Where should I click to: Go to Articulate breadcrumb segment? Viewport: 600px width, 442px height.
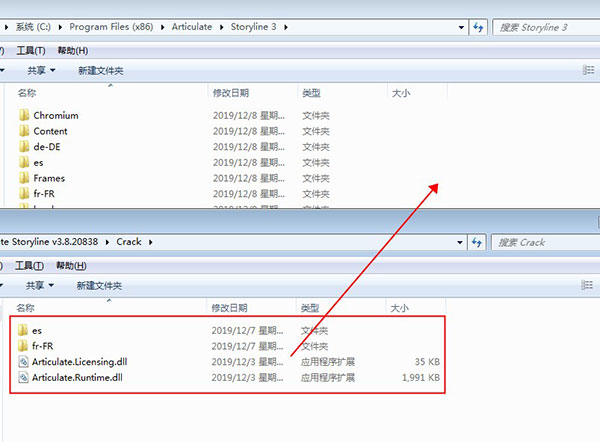tap(192, 27)
